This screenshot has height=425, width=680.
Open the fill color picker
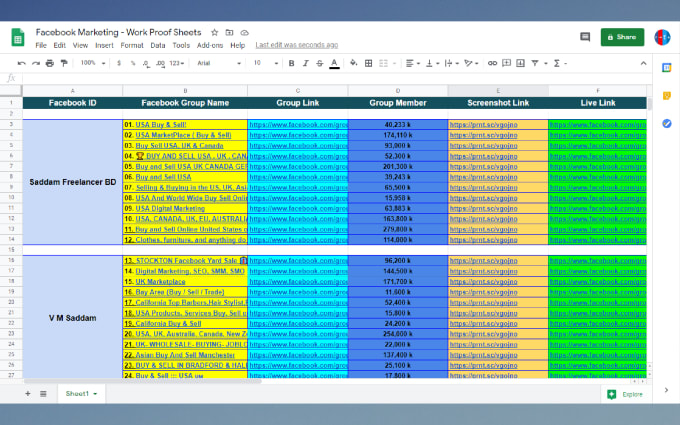point(354,63)
